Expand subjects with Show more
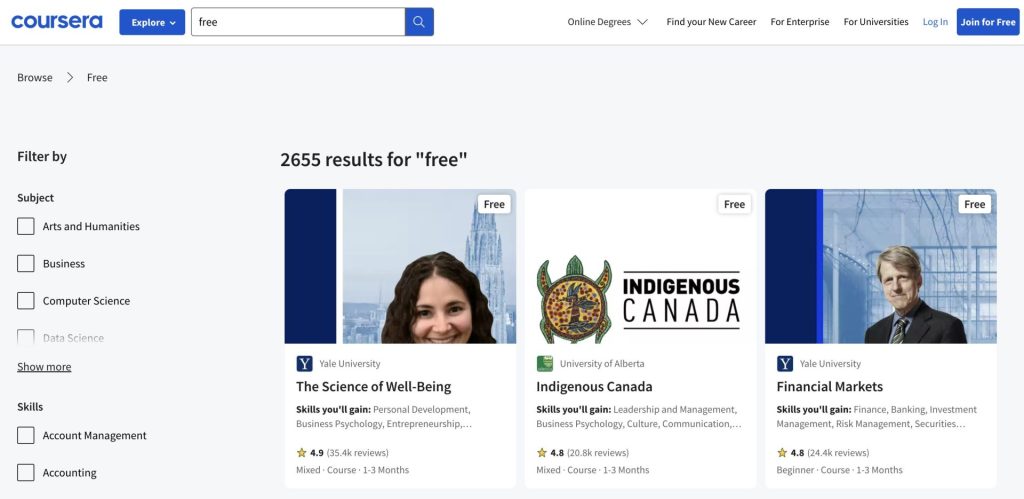Screen dimensions: 1024x499 (44, 367)
